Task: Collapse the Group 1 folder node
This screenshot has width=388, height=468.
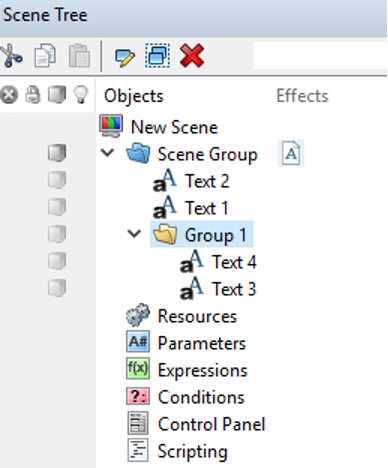Action: click(x=134, y=234)
